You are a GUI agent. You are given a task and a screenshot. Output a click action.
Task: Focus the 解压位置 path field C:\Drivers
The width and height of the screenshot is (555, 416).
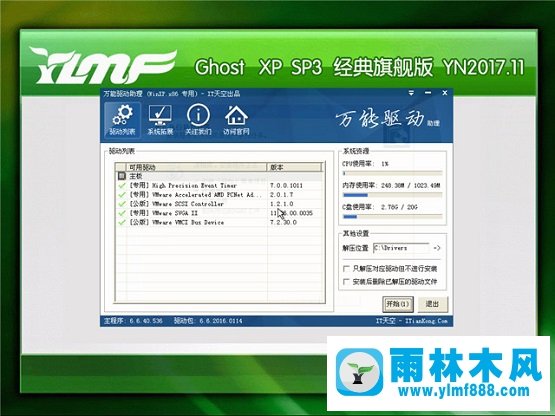401,248
